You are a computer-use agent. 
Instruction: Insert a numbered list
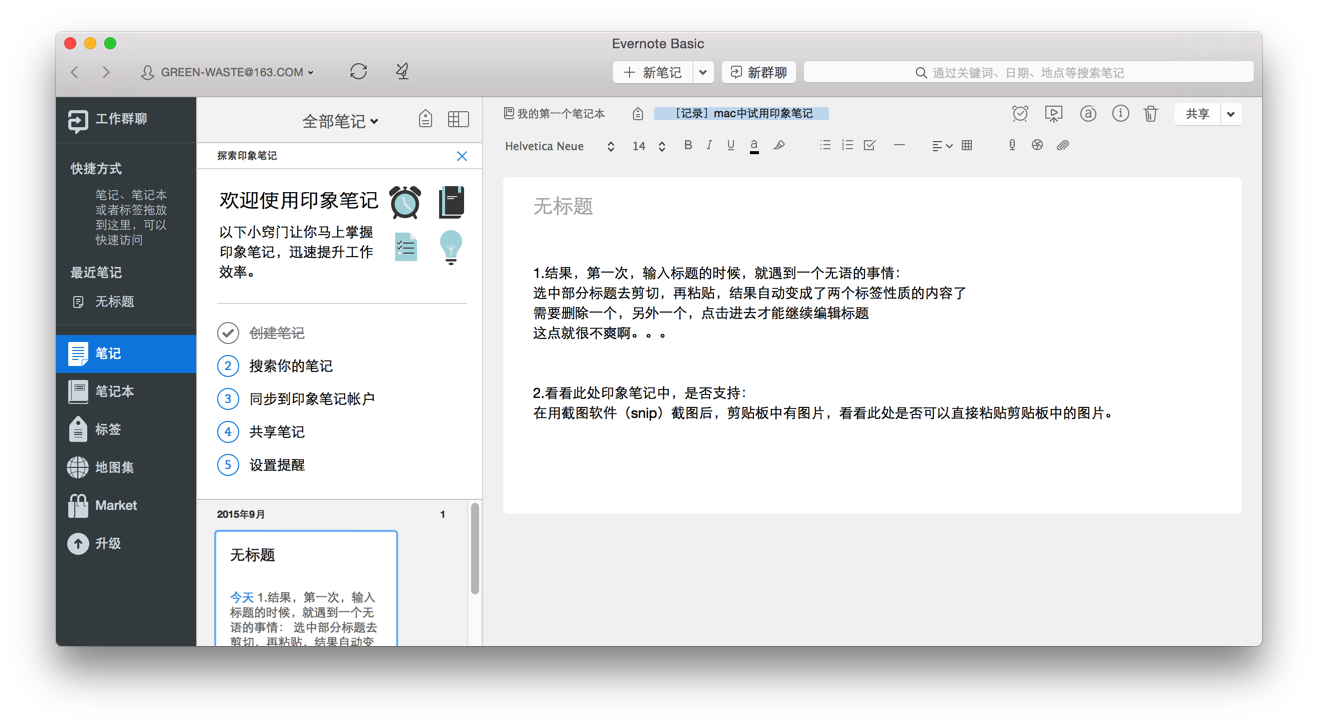847,146
